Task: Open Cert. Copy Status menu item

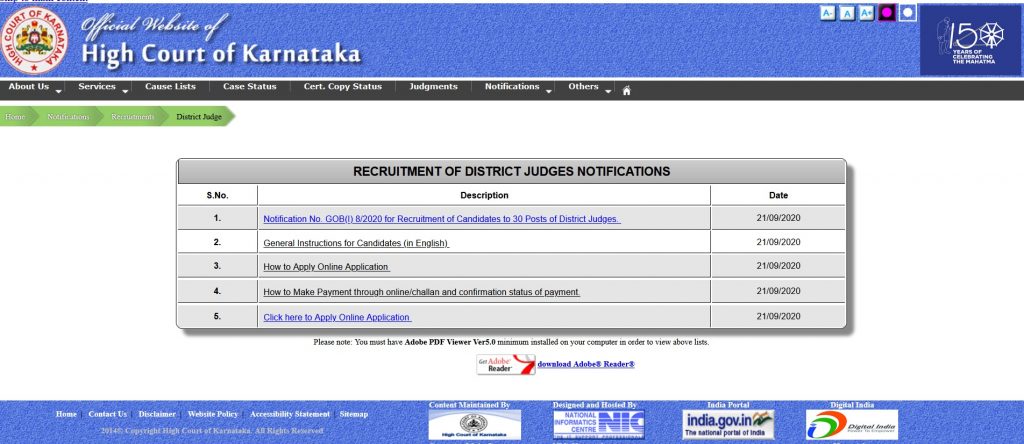Action: pos(343,86)
